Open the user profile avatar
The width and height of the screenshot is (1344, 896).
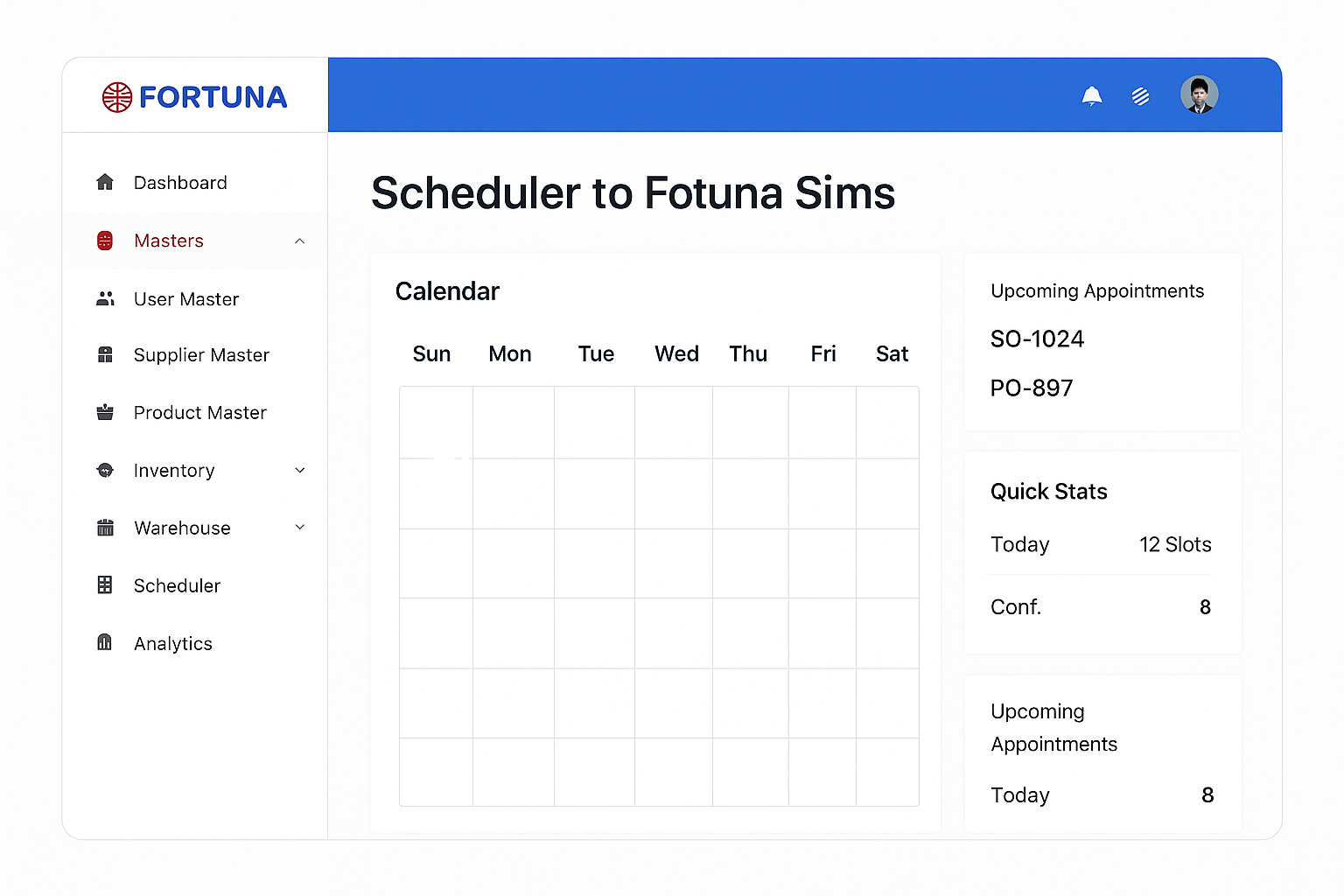pos(1199,94)
